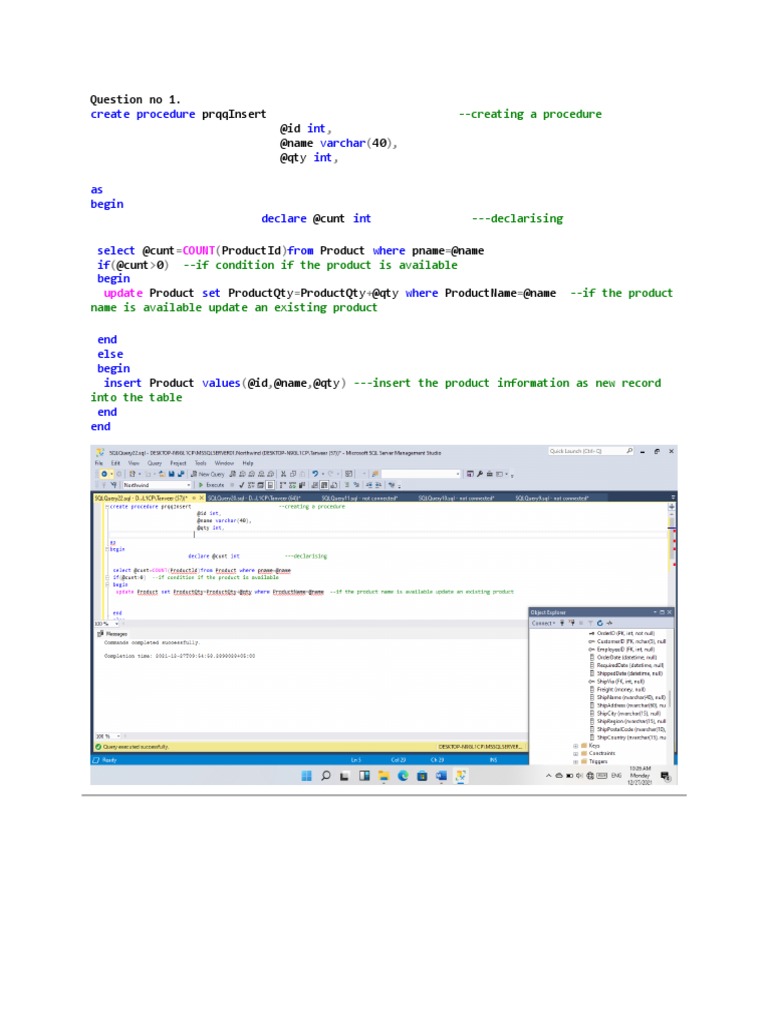Click the taskbar Search icon

(325, 776)
